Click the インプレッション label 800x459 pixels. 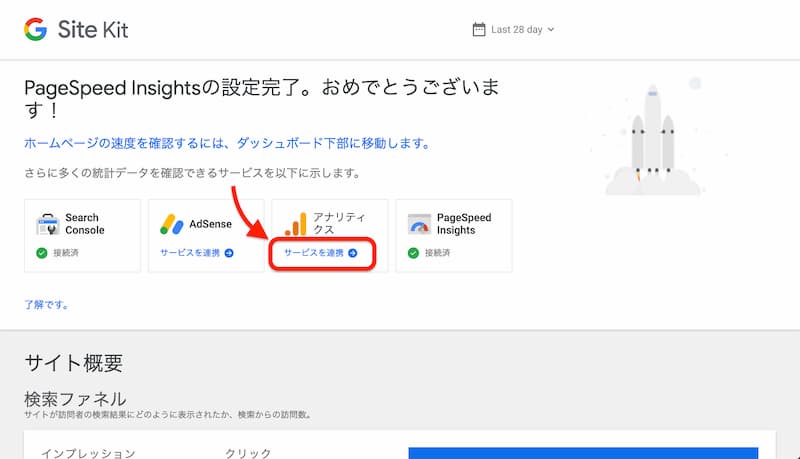[x=88, y=453]
